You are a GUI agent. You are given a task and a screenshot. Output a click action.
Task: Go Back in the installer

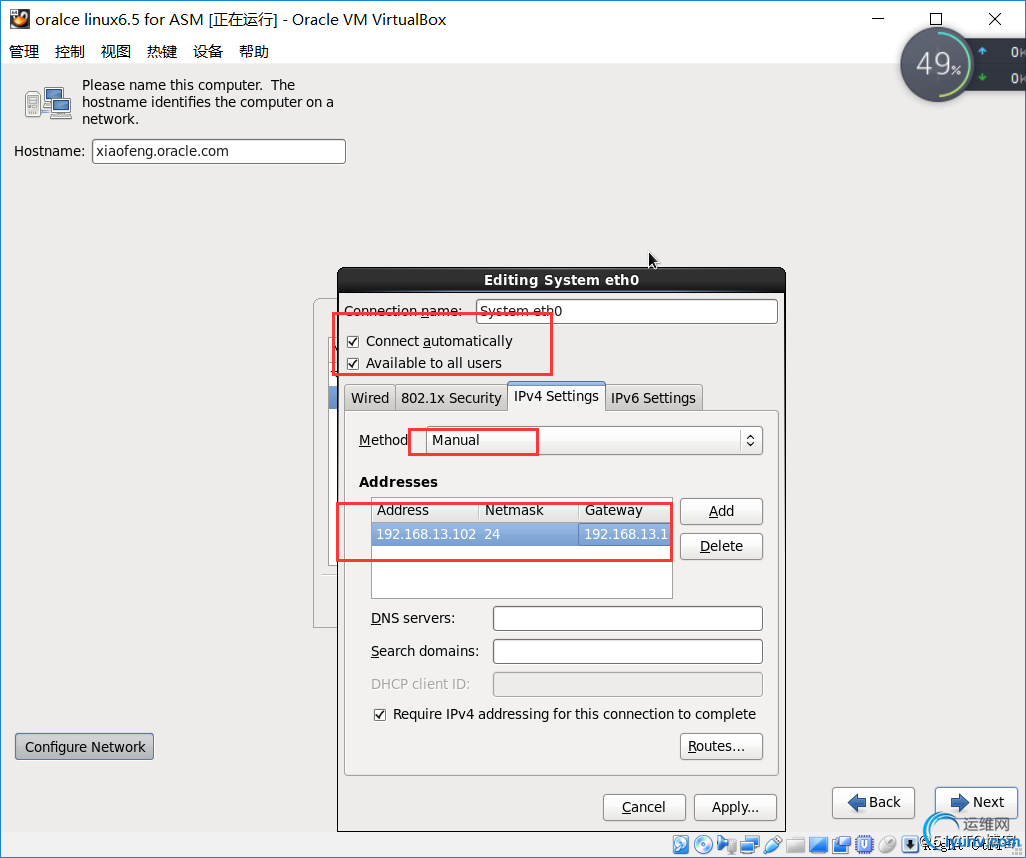tap(873, 802)
